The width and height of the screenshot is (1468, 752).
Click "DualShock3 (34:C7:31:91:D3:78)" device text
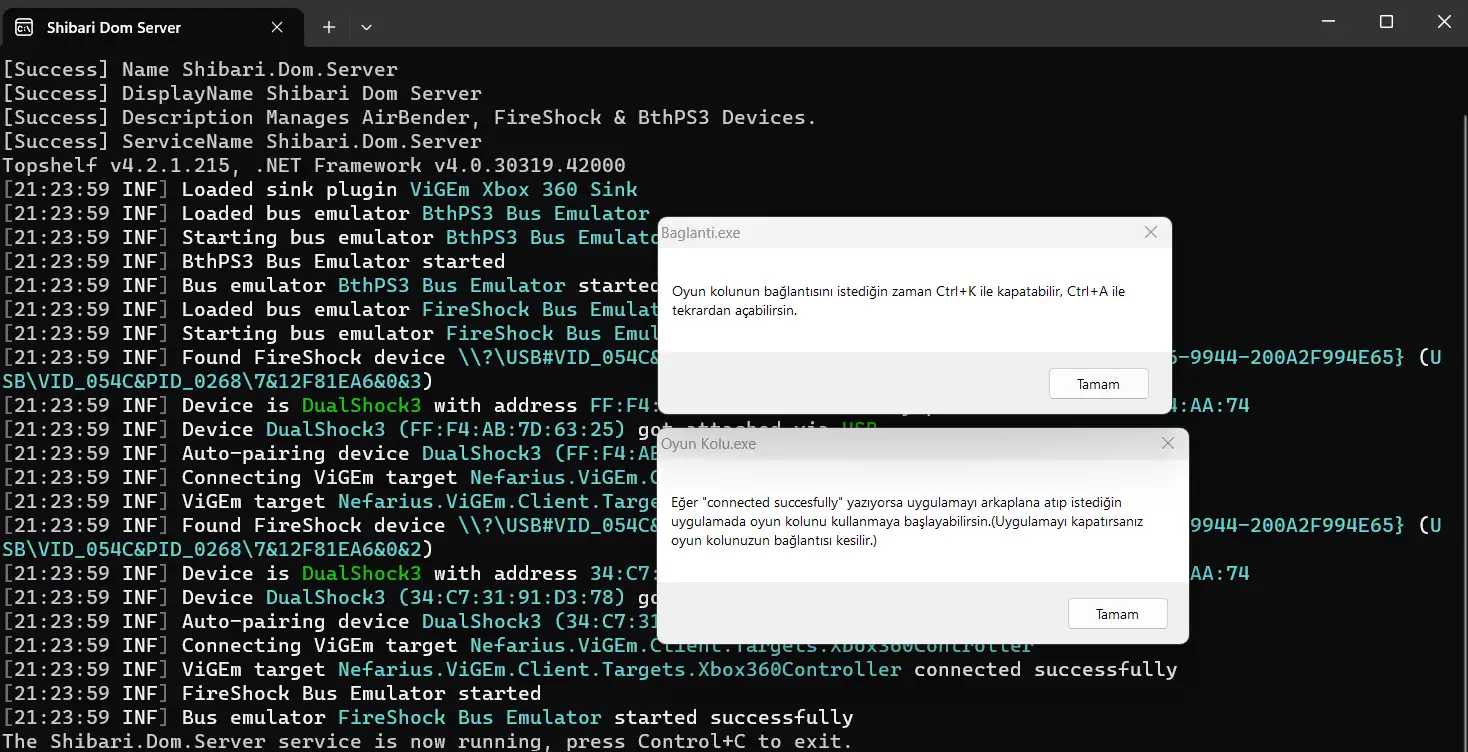click(445, 597)
